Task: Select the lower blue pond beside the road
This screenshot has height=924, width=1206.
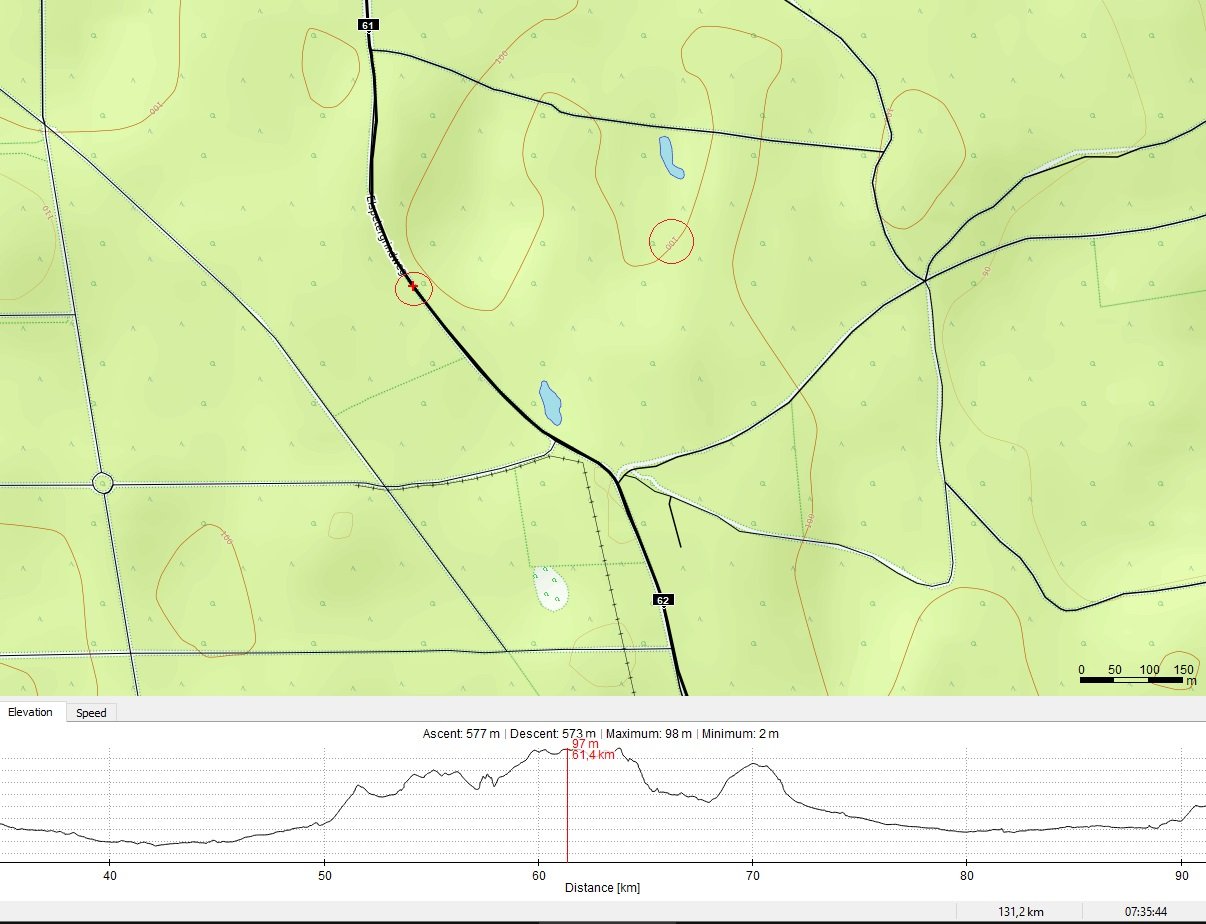Action: tap(550, 402)
